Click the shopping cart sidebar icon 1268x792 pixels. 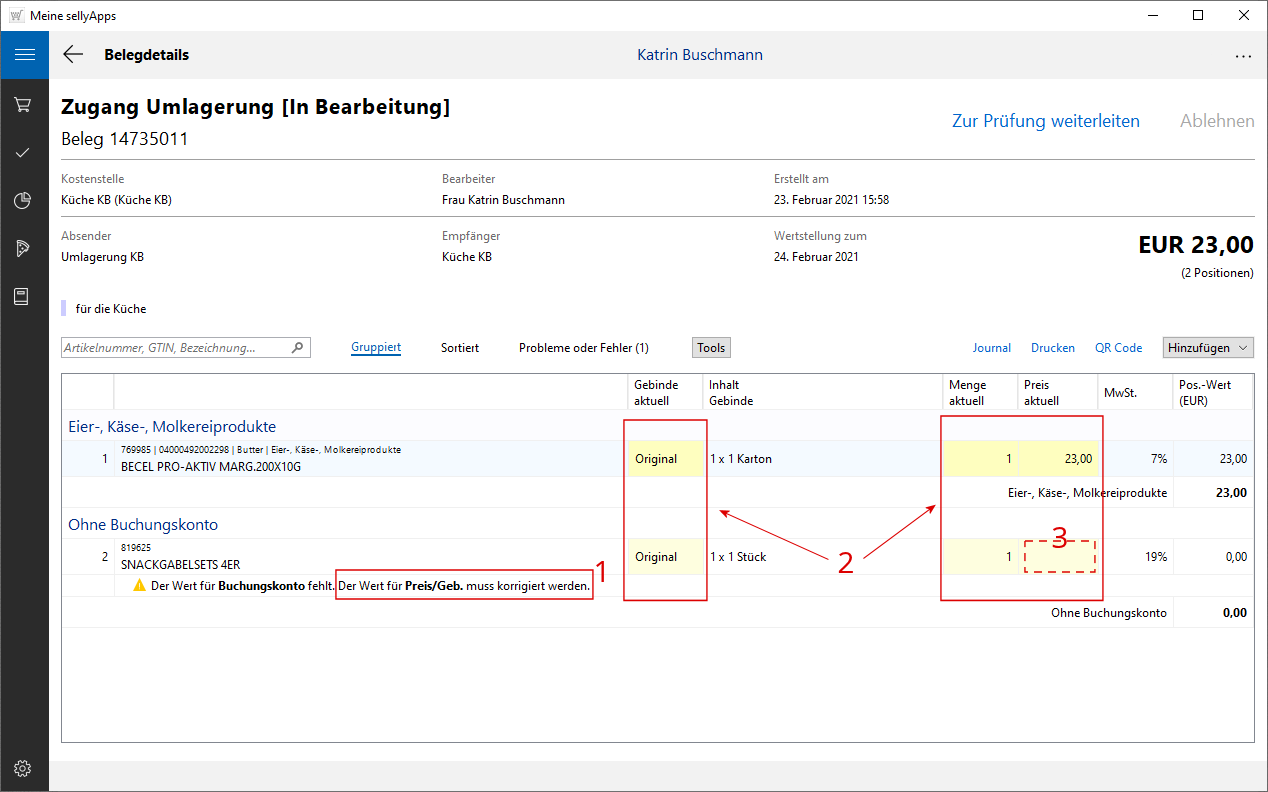click(24, 104)
